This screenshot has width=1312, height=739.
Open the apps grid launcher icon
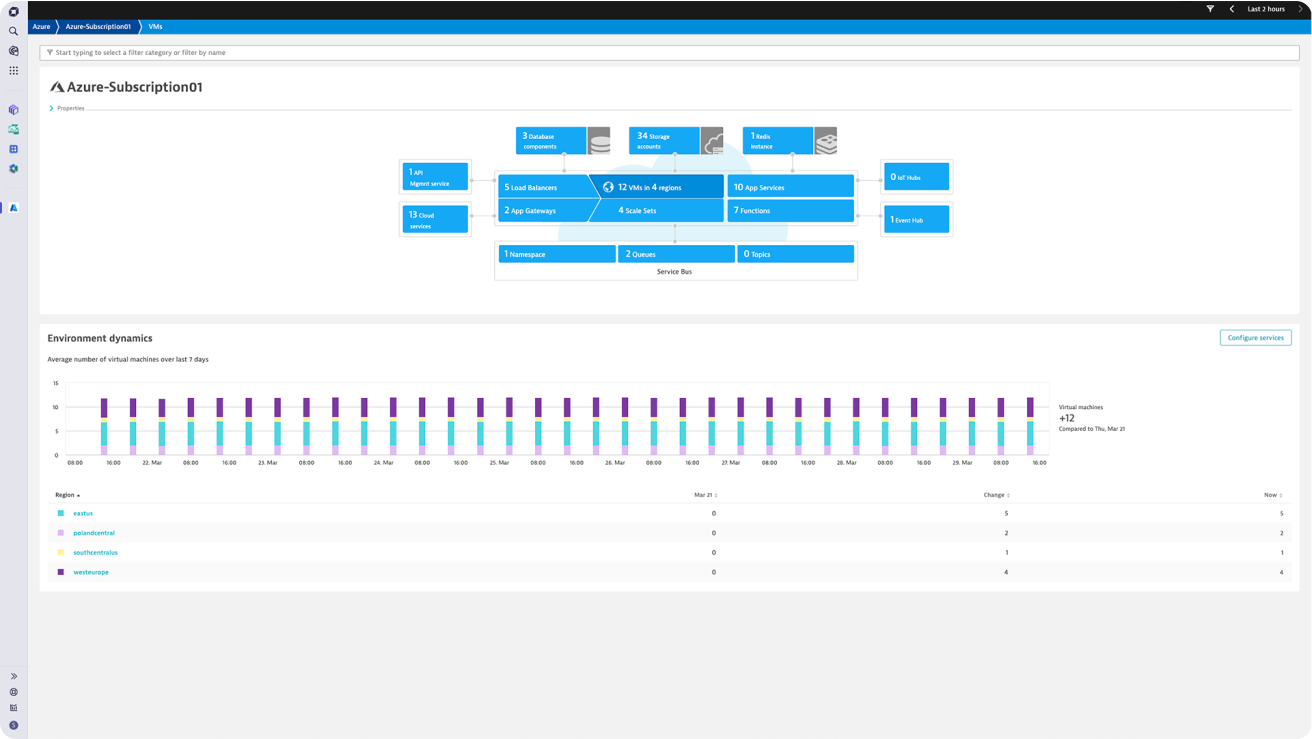click(x=13, y=71)
